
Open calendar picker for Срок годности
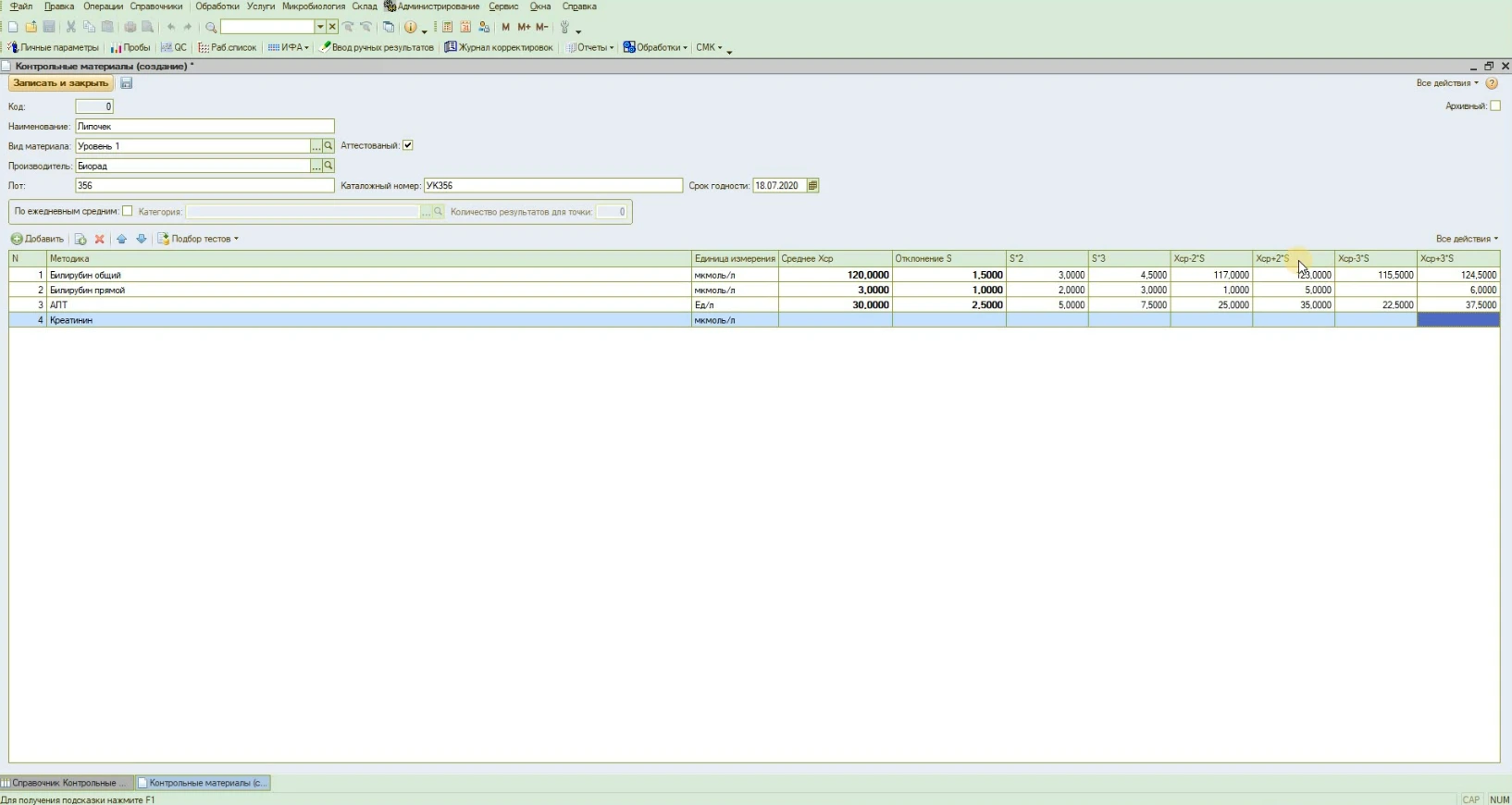[812, 186]
